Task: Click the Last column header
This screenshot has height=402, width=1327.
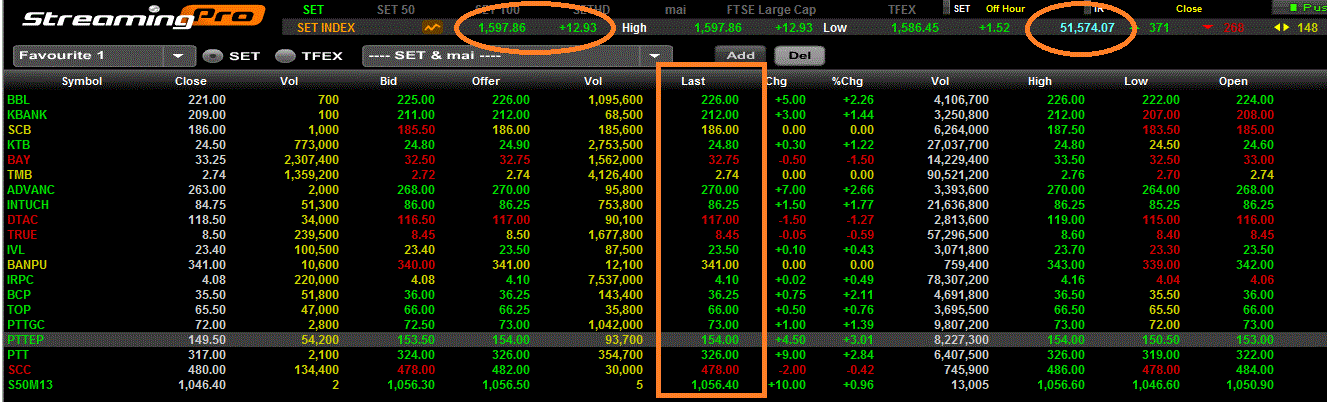Action: [x=694, y=81]
